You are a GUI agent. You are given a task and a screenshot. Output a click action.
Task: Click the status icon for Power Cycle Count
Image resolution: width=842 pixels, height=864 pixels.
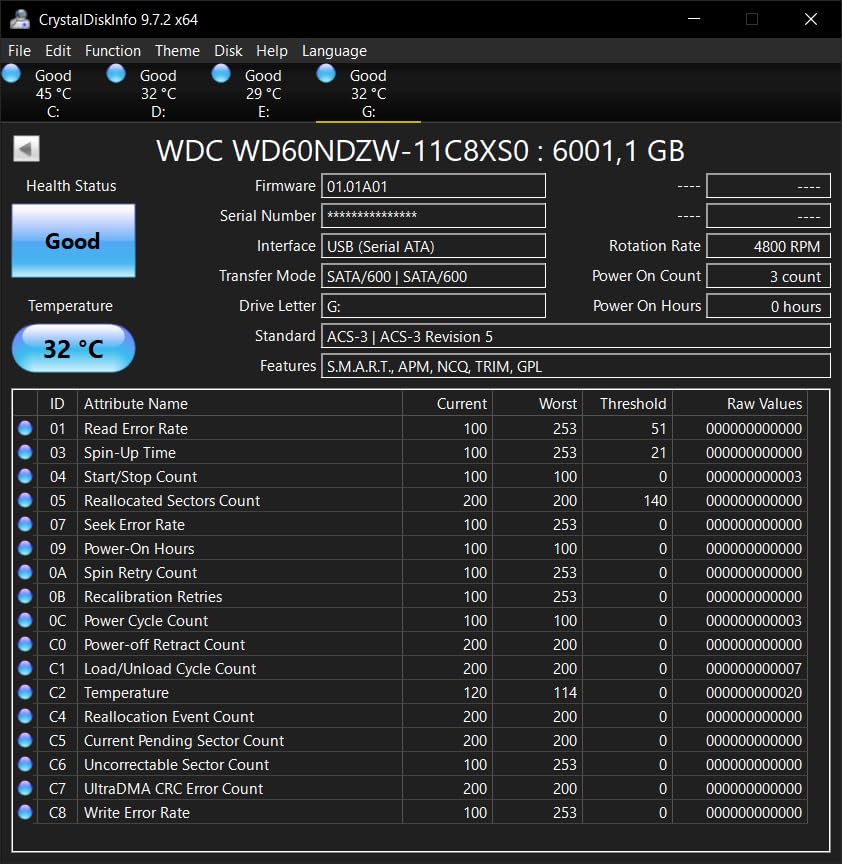[x=25, y=620]
